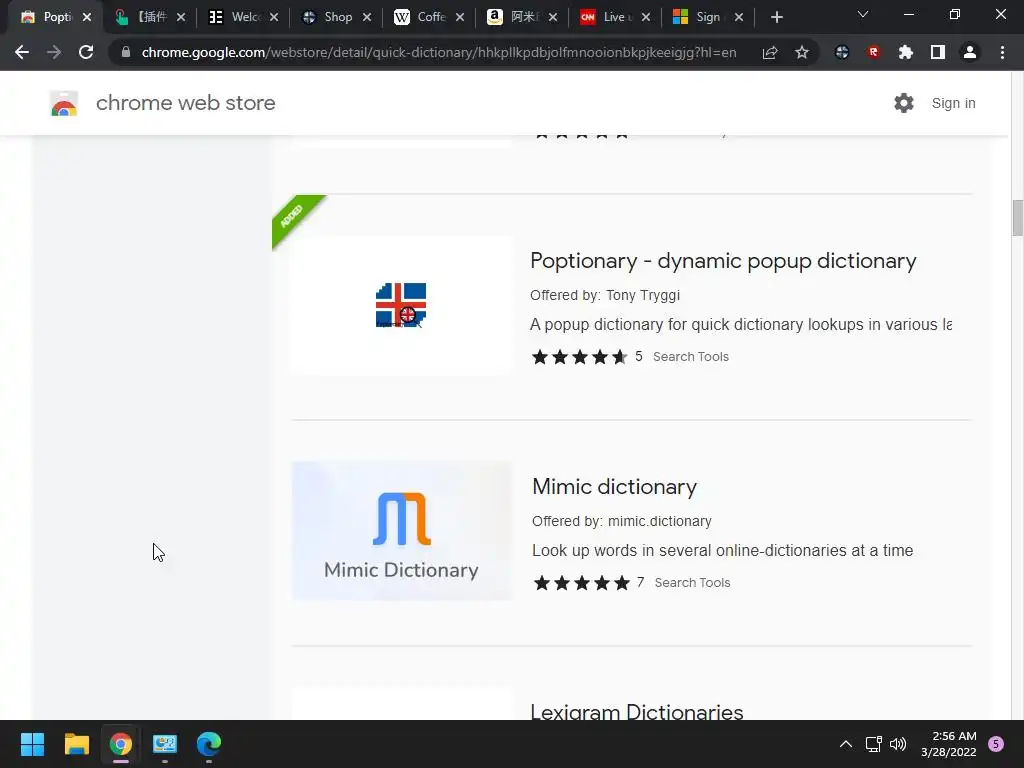
Task: Click Search Tools under Poptionary
Action: pyautogui.click(x=691, y=357)
